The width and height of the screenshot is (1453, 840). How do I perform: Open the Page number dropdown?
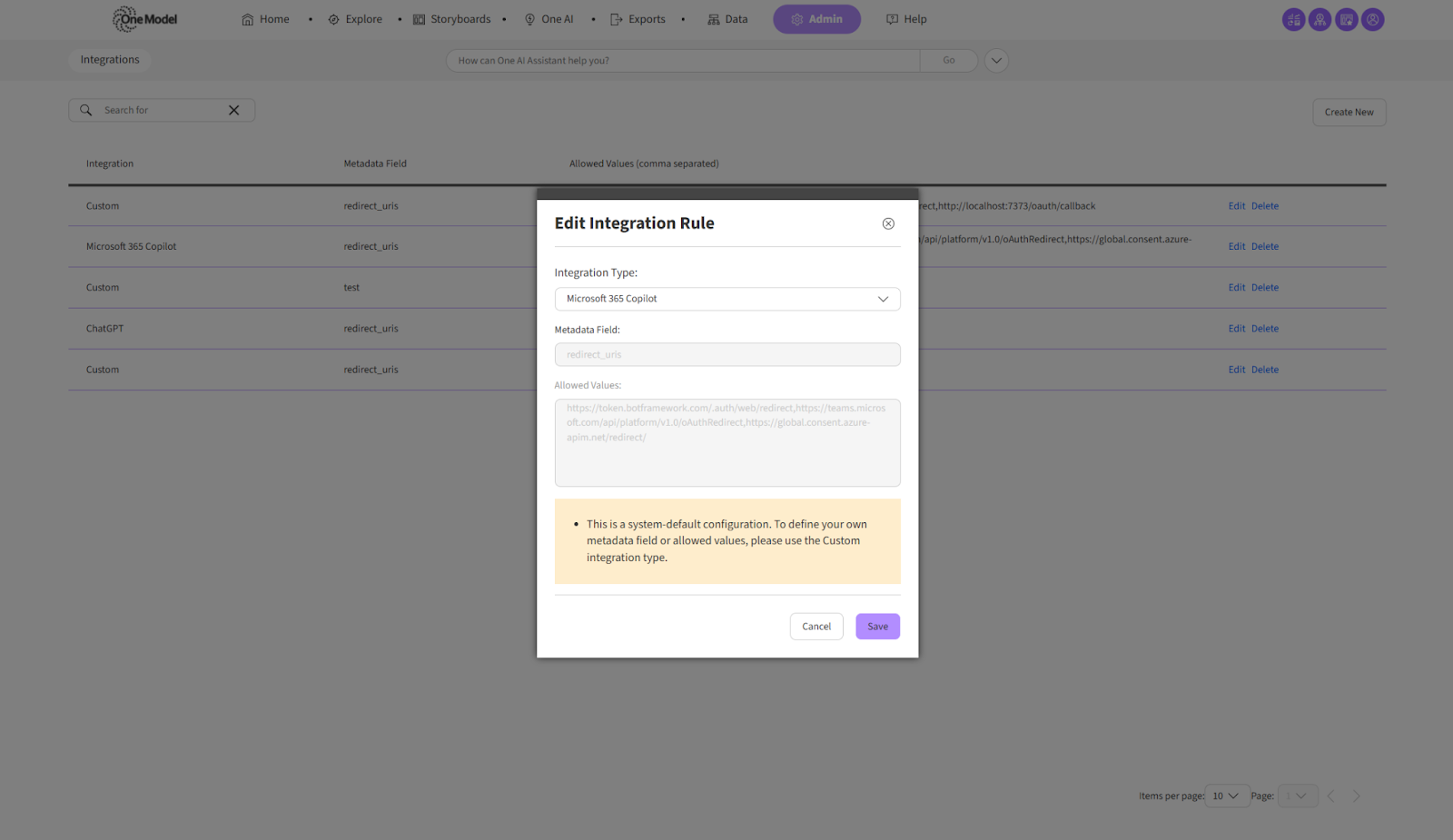[1297, 796]
